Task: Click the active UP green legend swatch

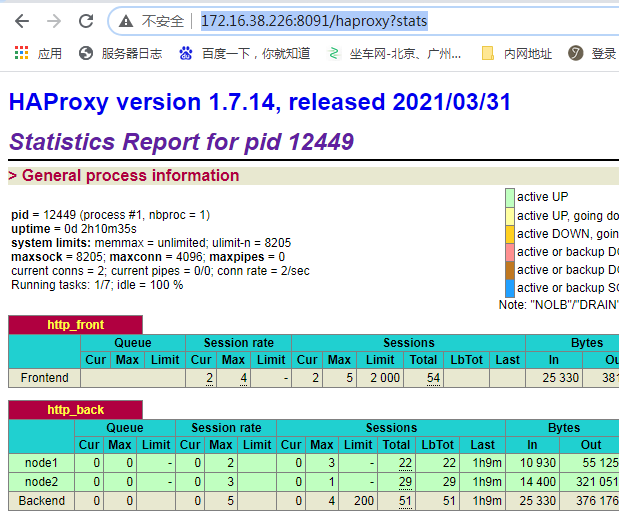Action: (510, 197)
